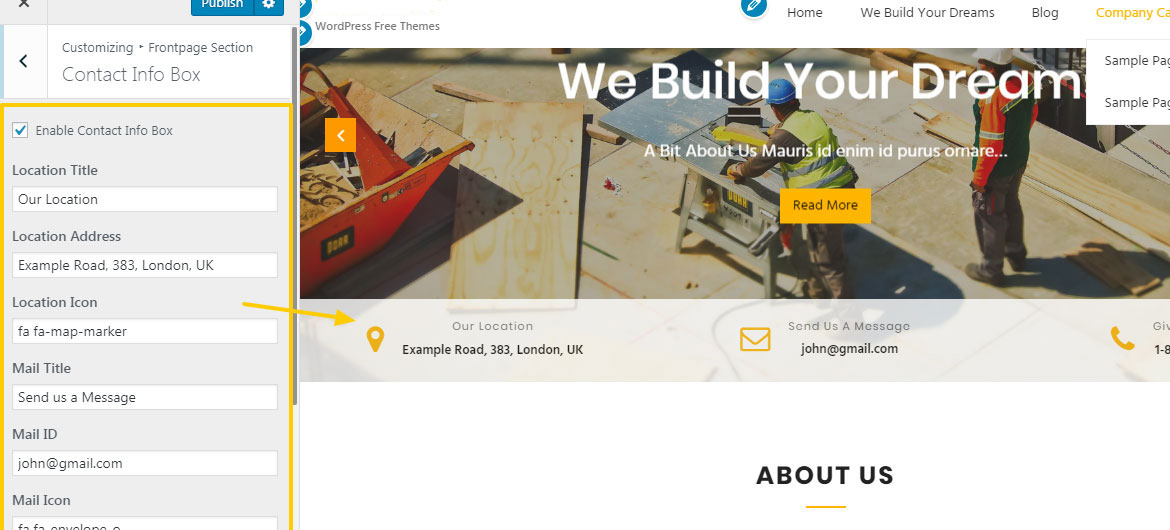Open We Build Your Dreams menu link
The image size is (1170, 530).
pyautogui.click(x=927, y=13)
